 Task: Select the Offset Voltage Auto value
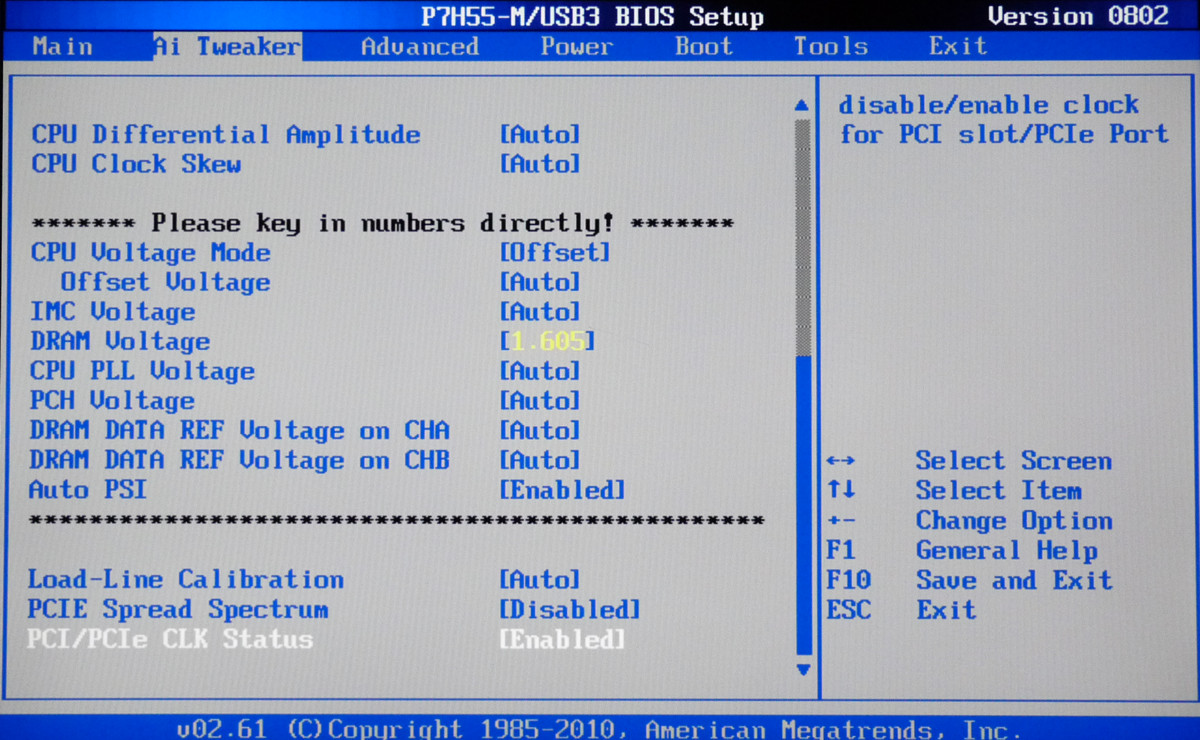coord(540,282)
